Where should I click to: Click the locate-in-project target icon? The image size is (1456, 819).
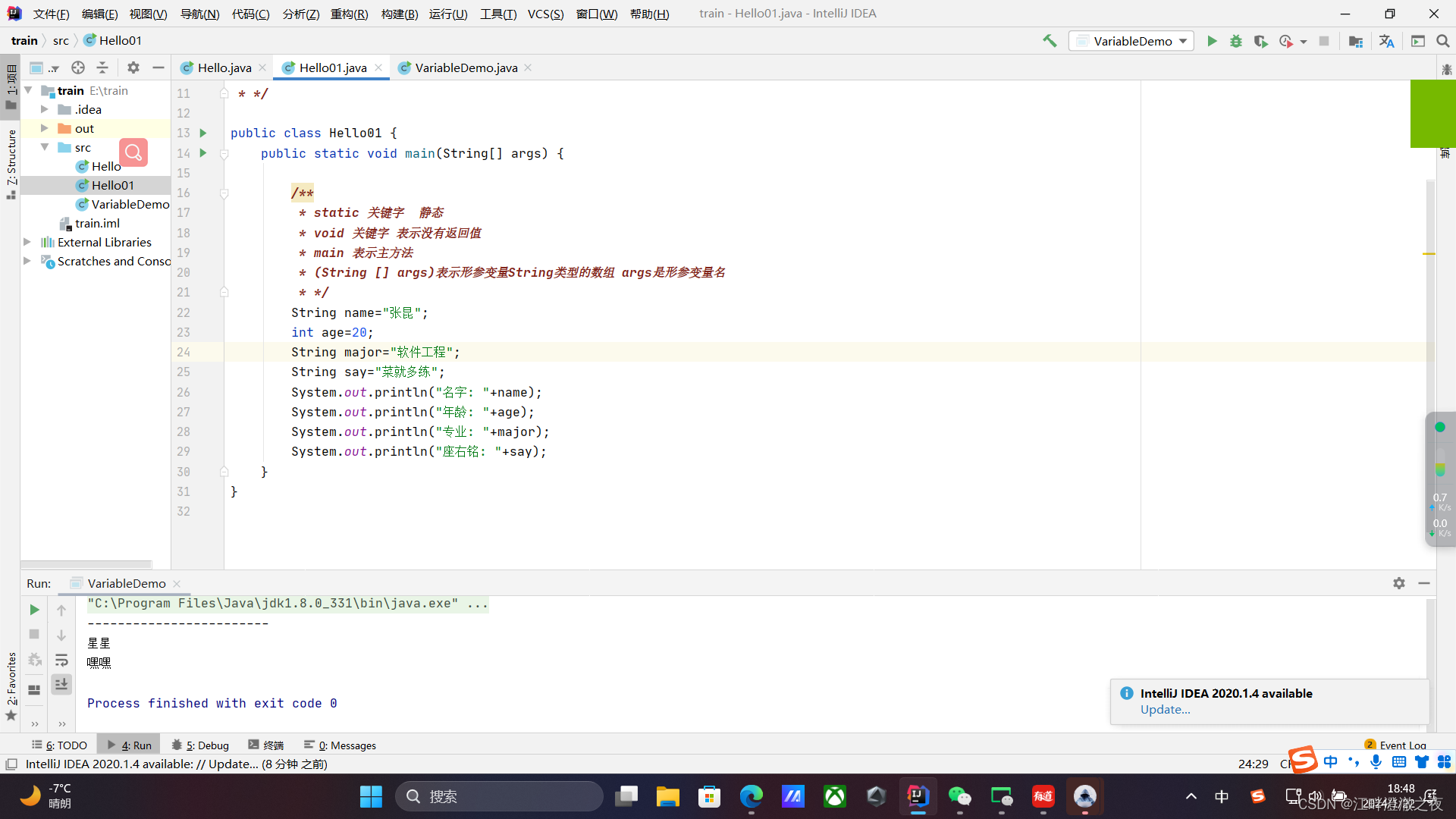(x=78, y=67)
